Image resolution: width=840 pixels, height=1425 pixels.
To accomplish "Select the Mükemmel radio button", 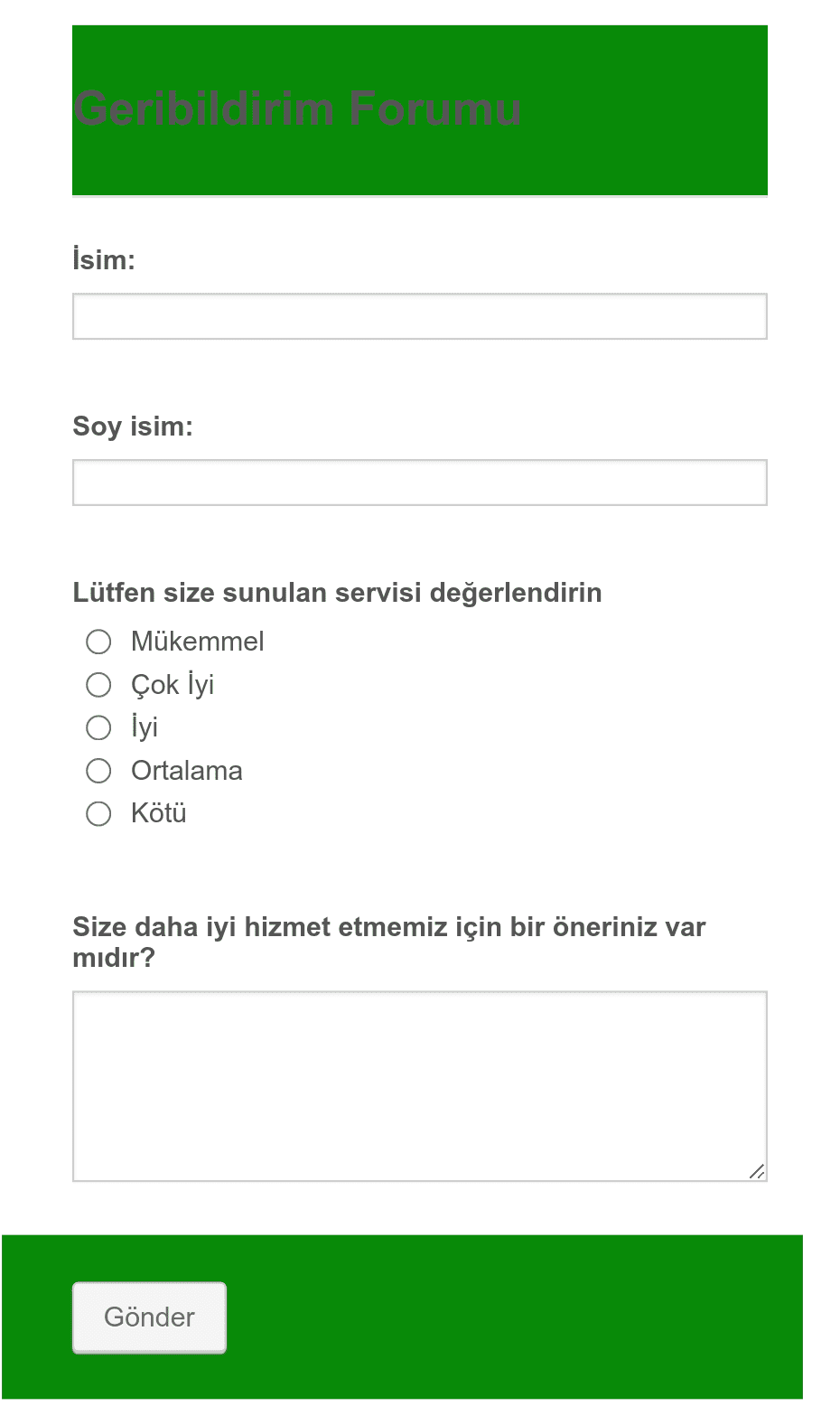I will 98,642.
